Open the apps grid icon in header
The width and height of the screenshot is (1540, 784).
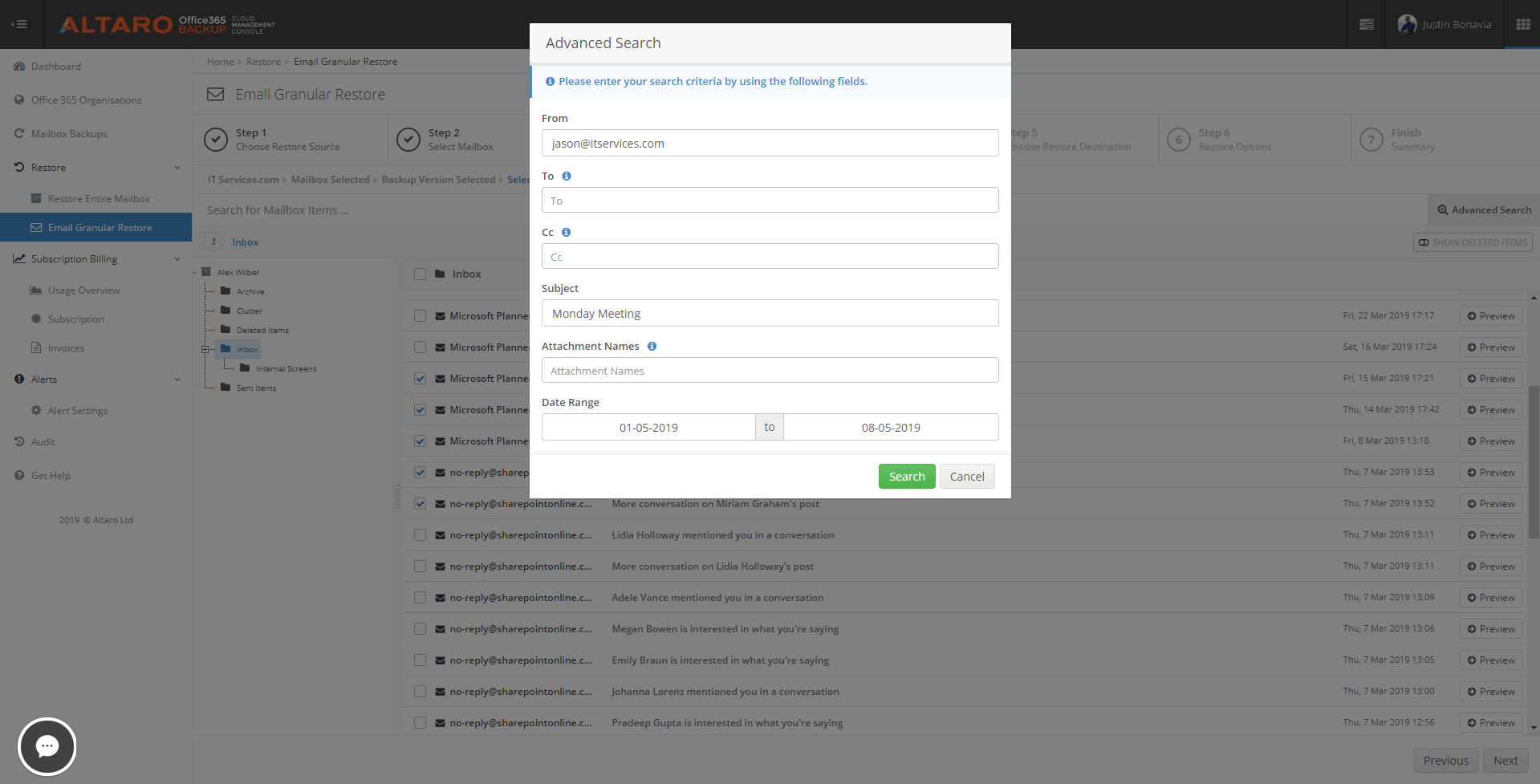(x=1522, y=24)
